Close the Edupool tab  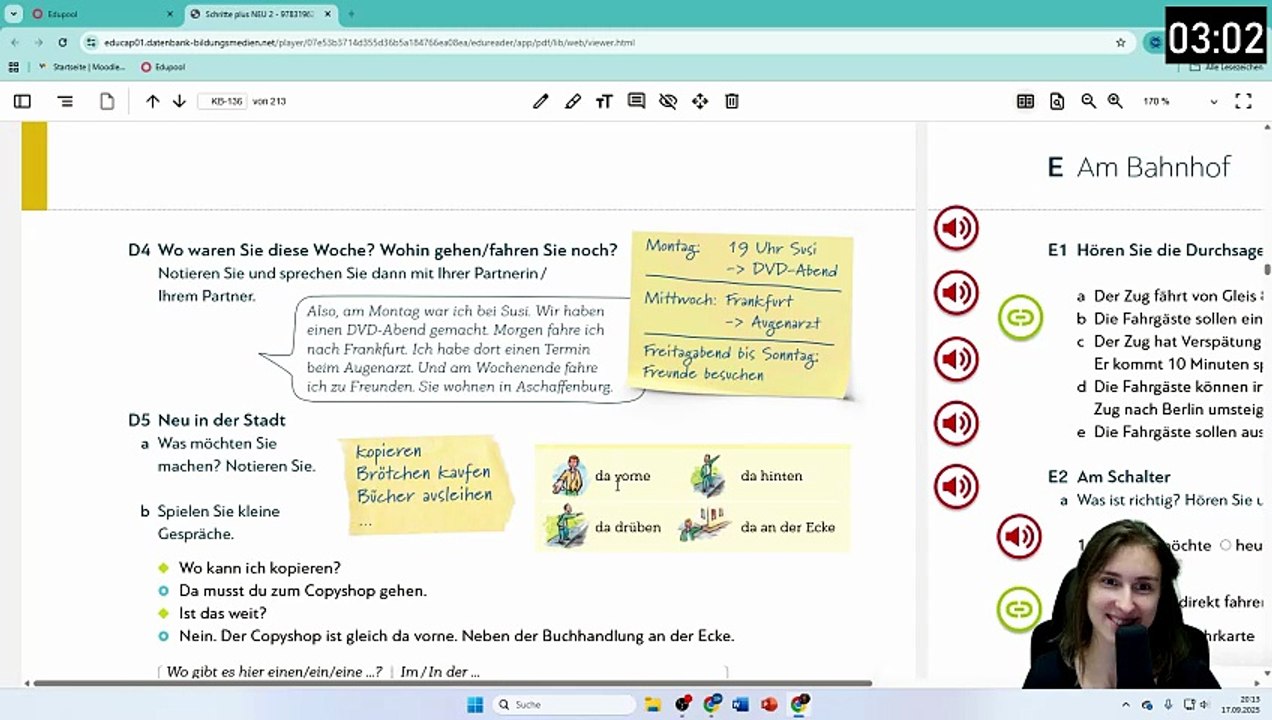click(169, 14)
